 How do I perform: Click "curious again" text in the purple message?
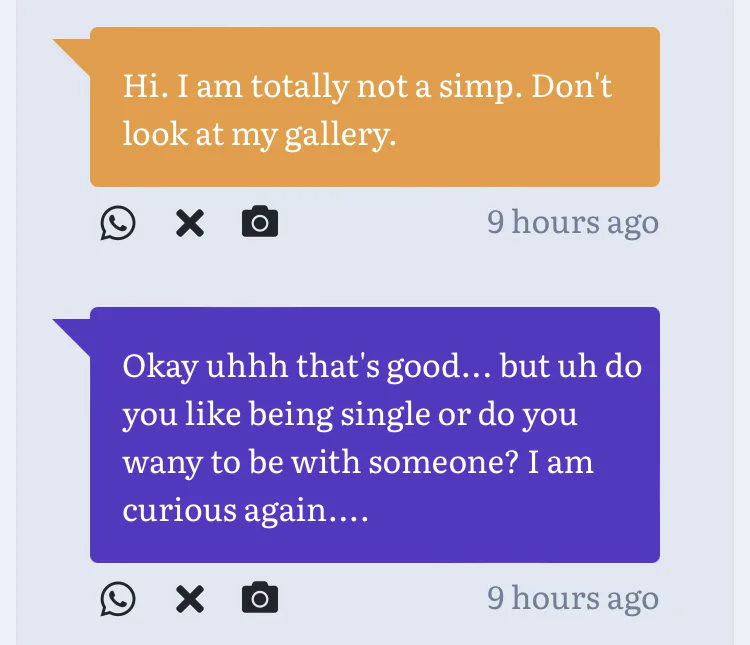[244, 511]
